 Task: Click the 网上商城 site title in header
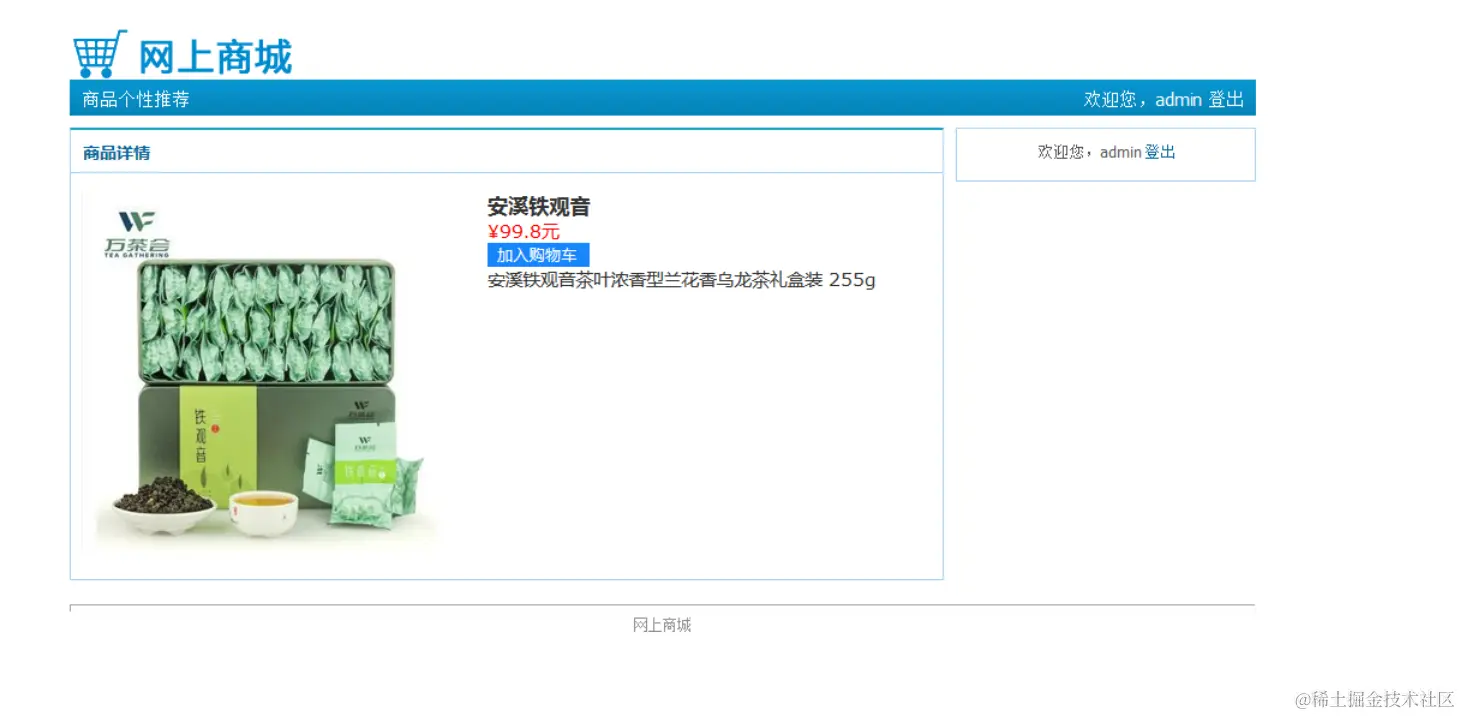click(x=215, y=57)
